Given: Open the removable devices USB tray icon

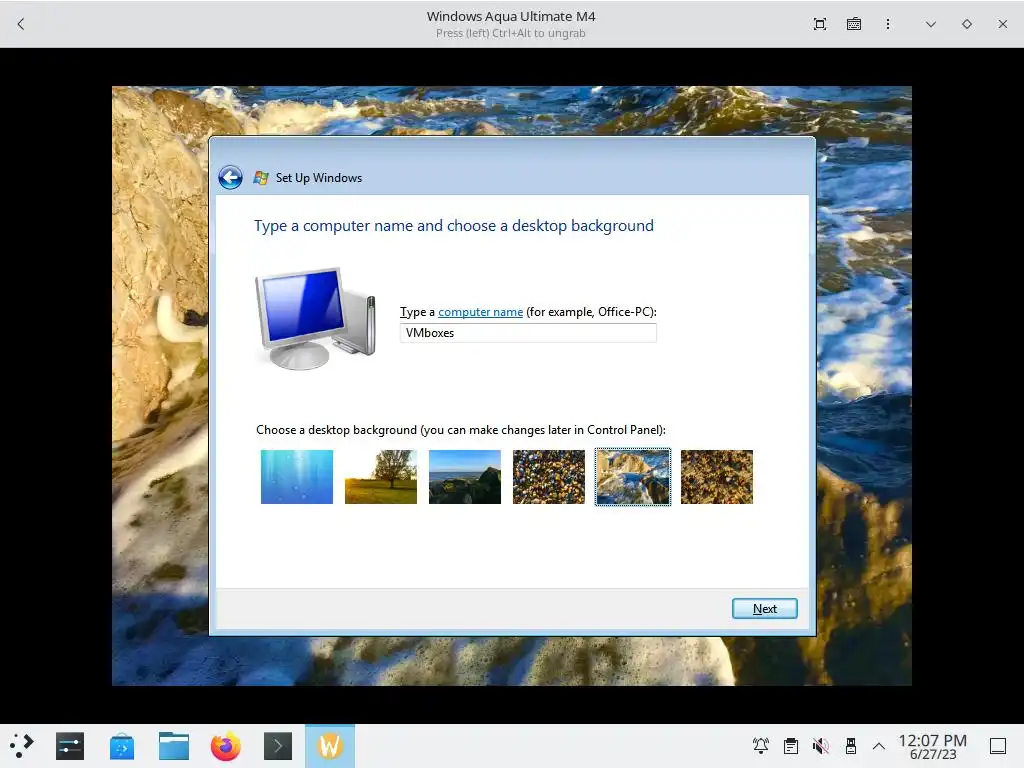Looking at the screenshot, I should [x=850, y=746].
